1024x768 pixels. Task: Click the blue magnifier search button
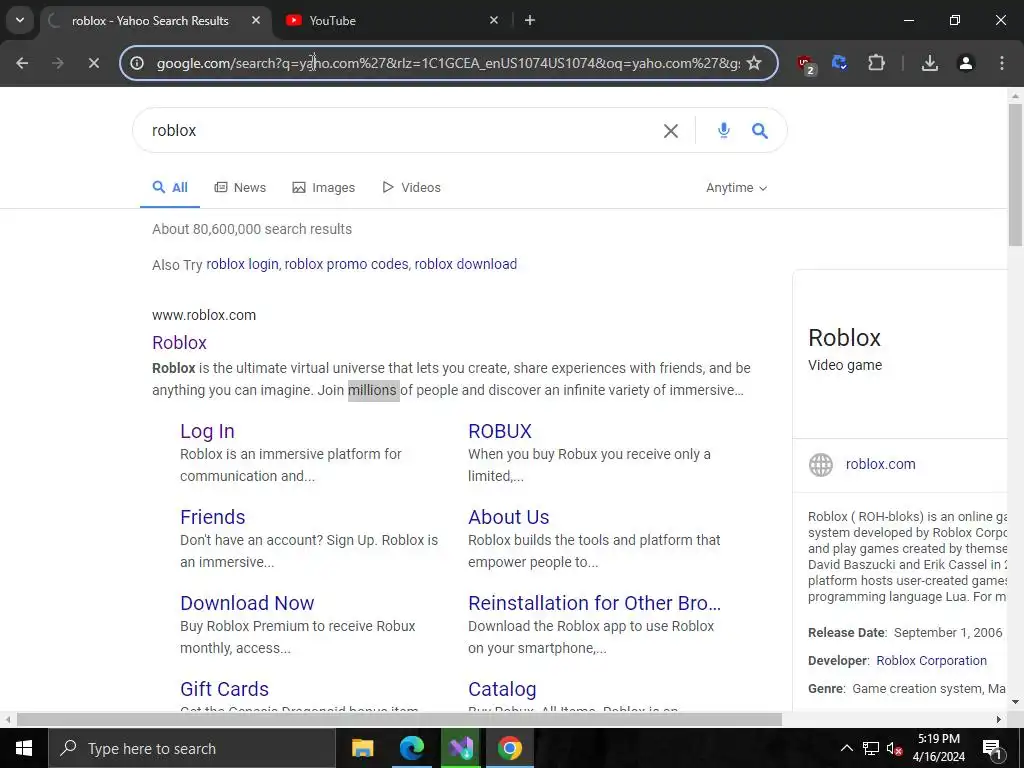click(760, 131)
